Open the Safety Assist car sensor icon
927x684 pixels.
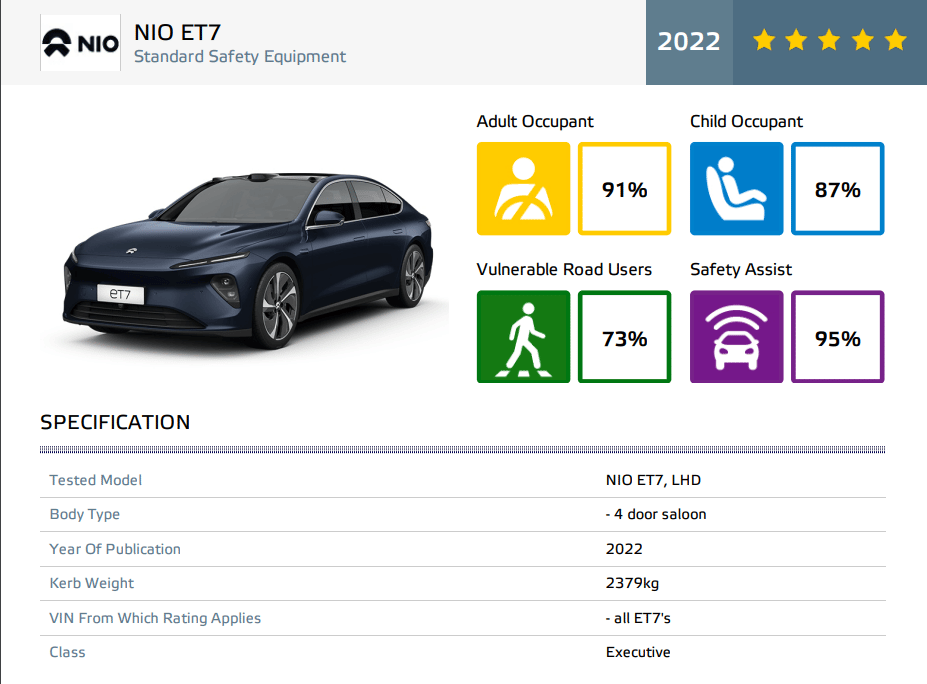pos(736,337)
